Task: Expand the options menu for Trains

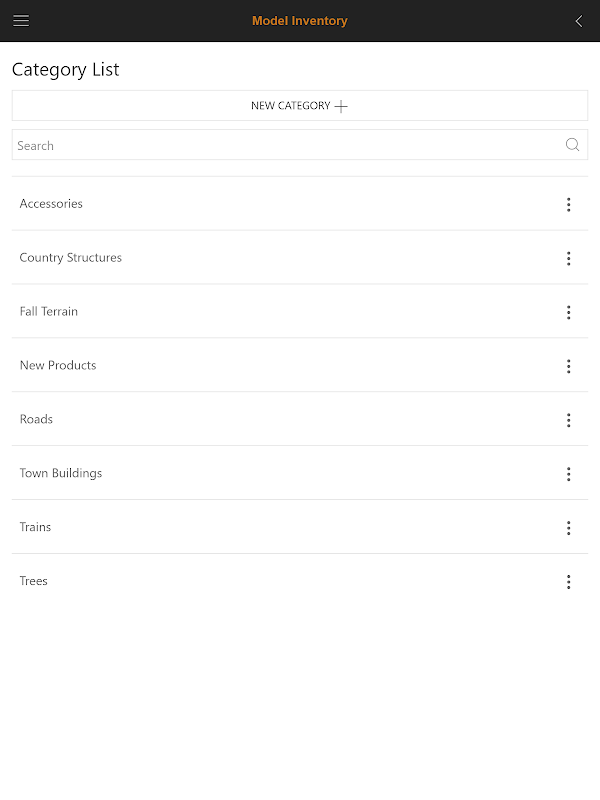Action: [x=568, y=528]
